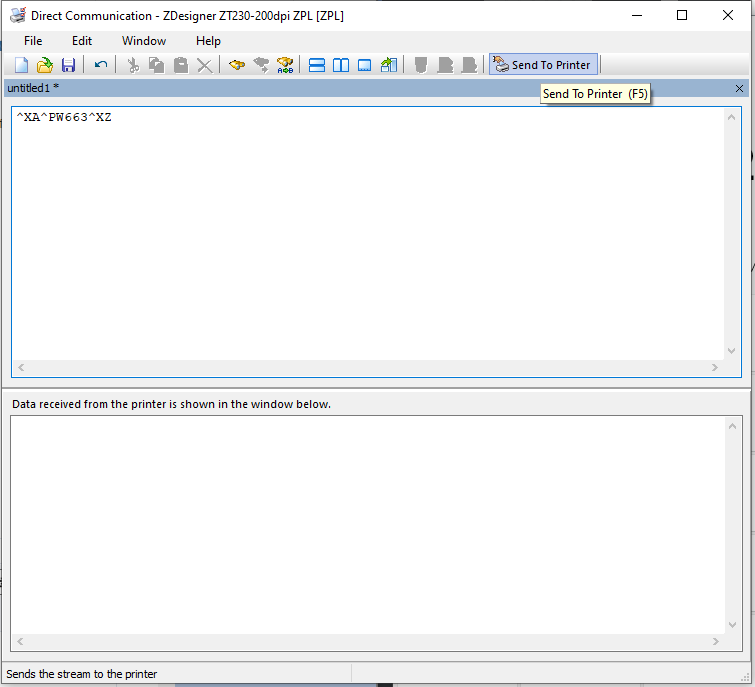Save the file with the floppy icon

[68, 65]
